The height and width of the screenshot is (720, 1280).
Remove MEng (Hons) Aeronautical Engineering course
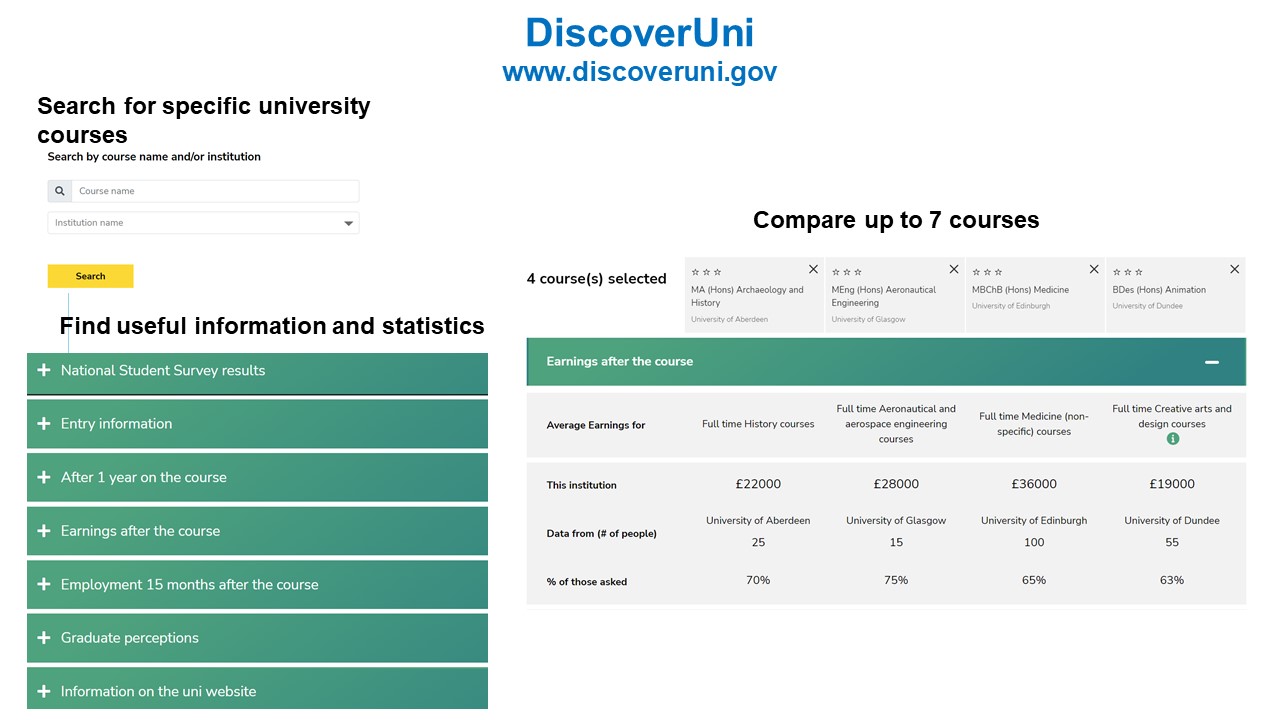coord(954,269)
